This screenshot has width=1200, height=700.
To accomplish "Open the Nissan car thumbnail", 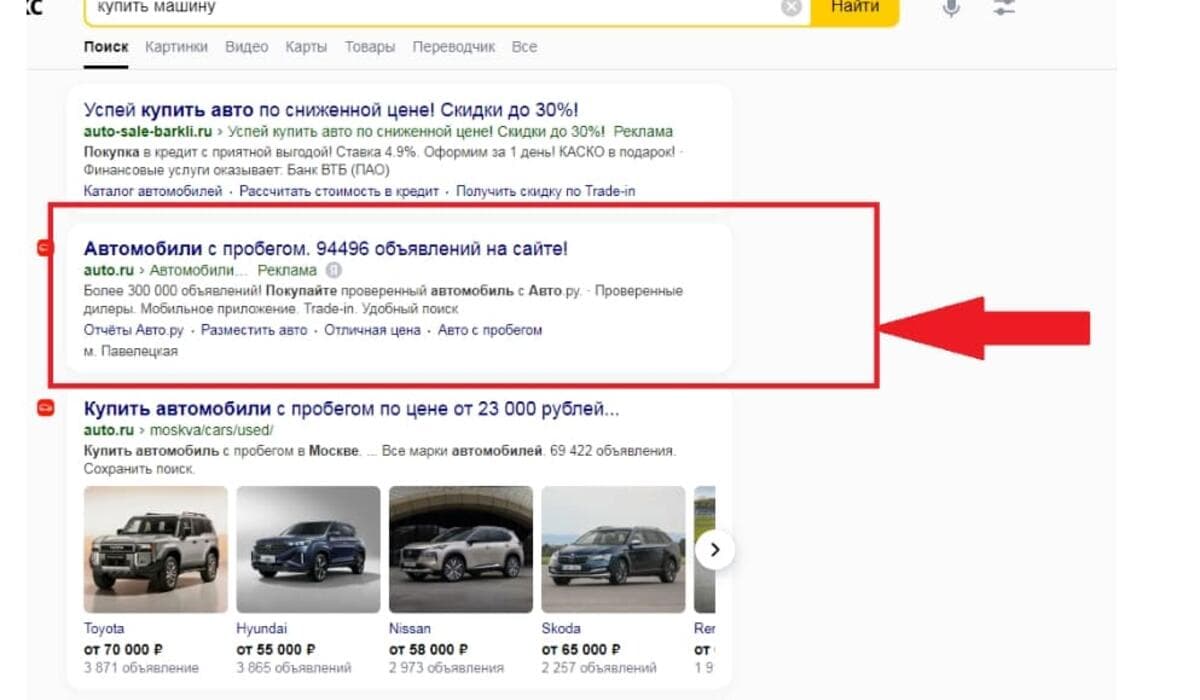I will (x=461, y=549).
